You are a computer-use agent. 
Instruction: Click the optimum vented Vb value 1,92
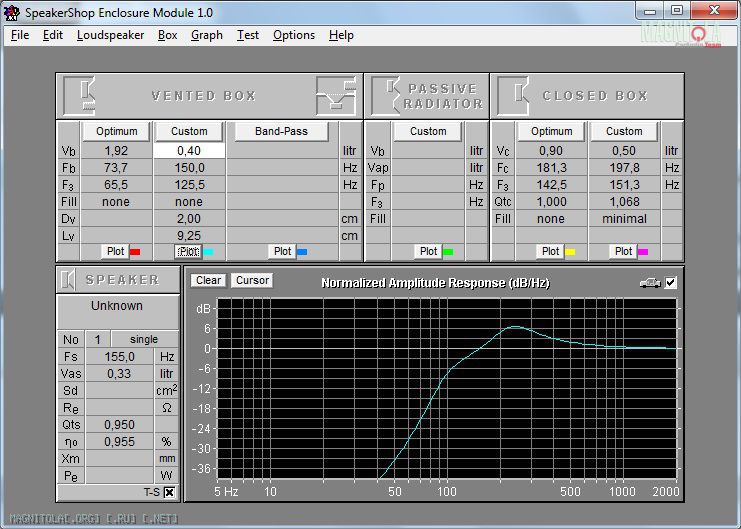[x=116, y=151]
